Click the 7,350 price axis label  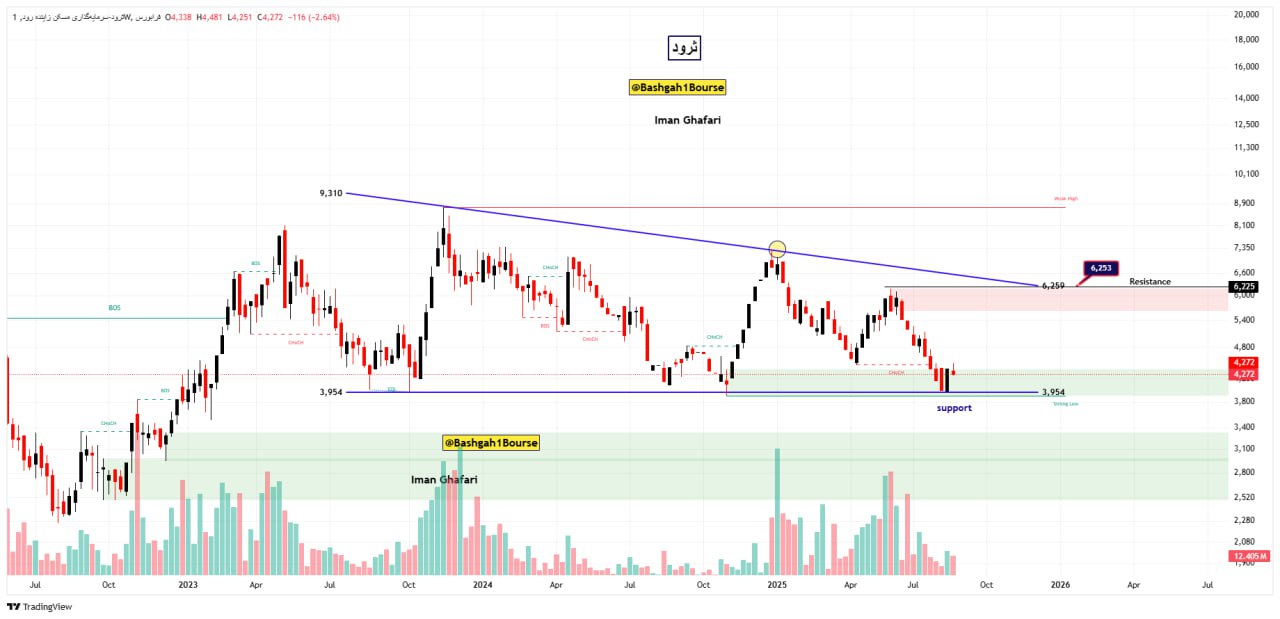[1244, 248]
